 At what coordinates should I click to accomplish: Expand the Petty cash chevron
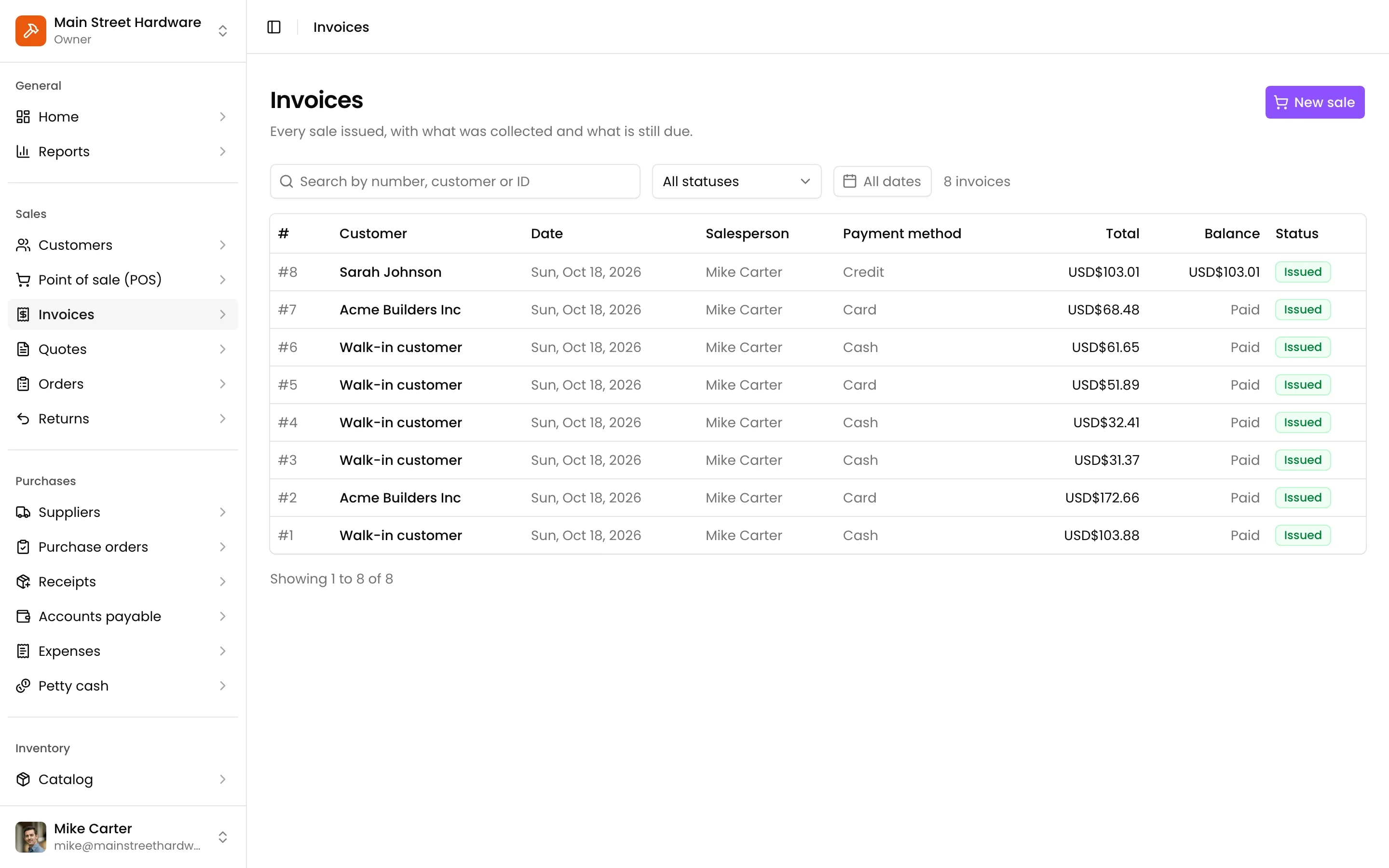click(223, 686)
